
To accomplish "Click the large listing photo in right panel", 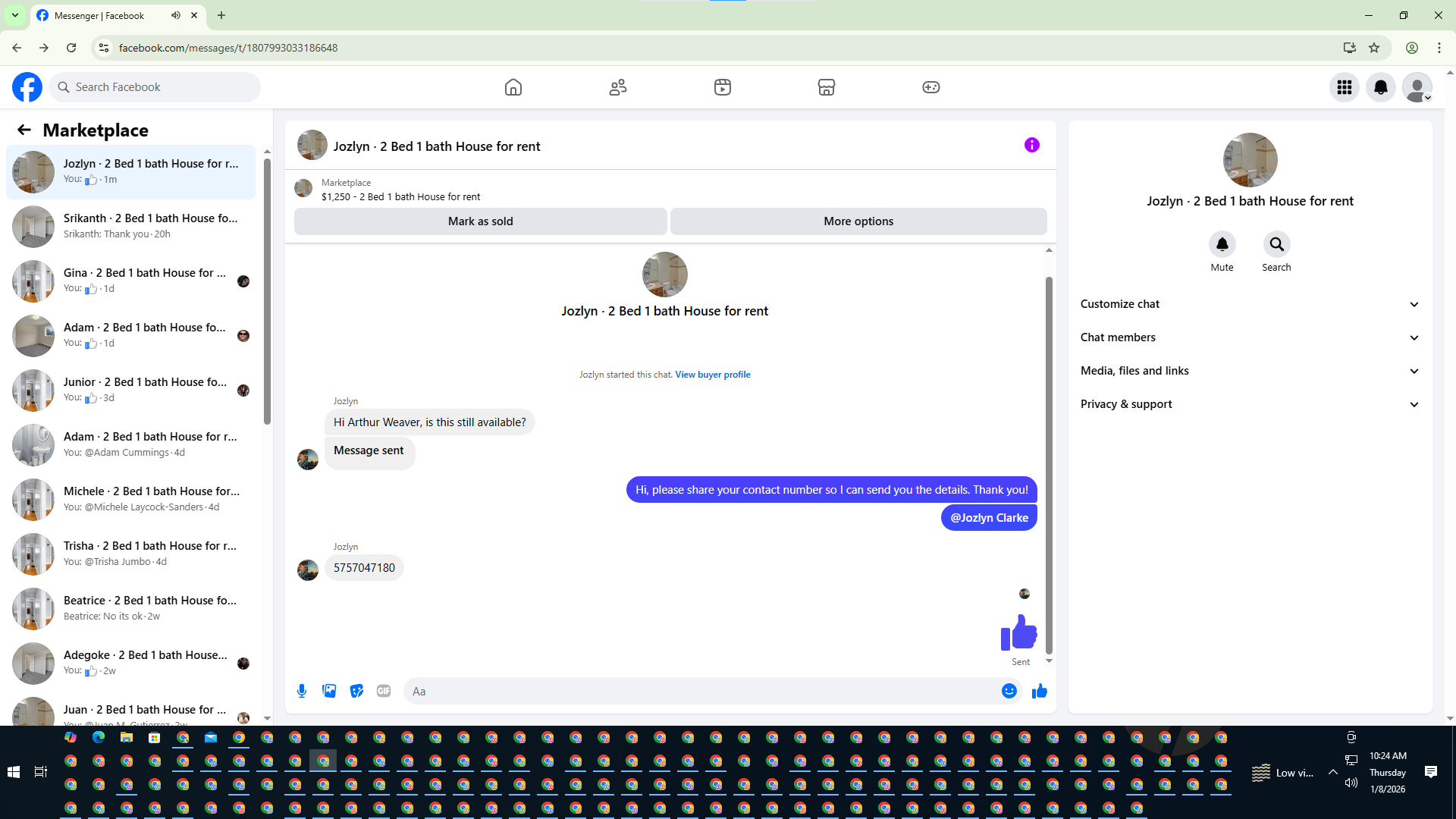I will (x=1250, y=160).
